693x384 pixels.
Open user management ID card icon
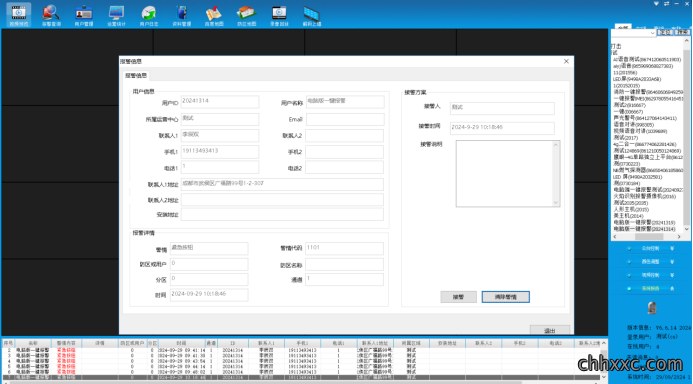[x=84, y=15]
